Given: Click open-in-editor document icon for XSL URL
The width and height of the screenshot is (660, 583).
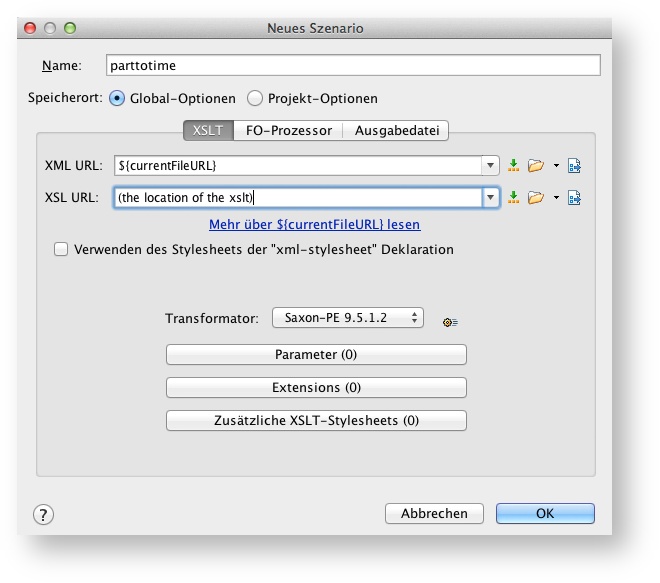Looking at the screenshot, I should click(x=575, y=198).
